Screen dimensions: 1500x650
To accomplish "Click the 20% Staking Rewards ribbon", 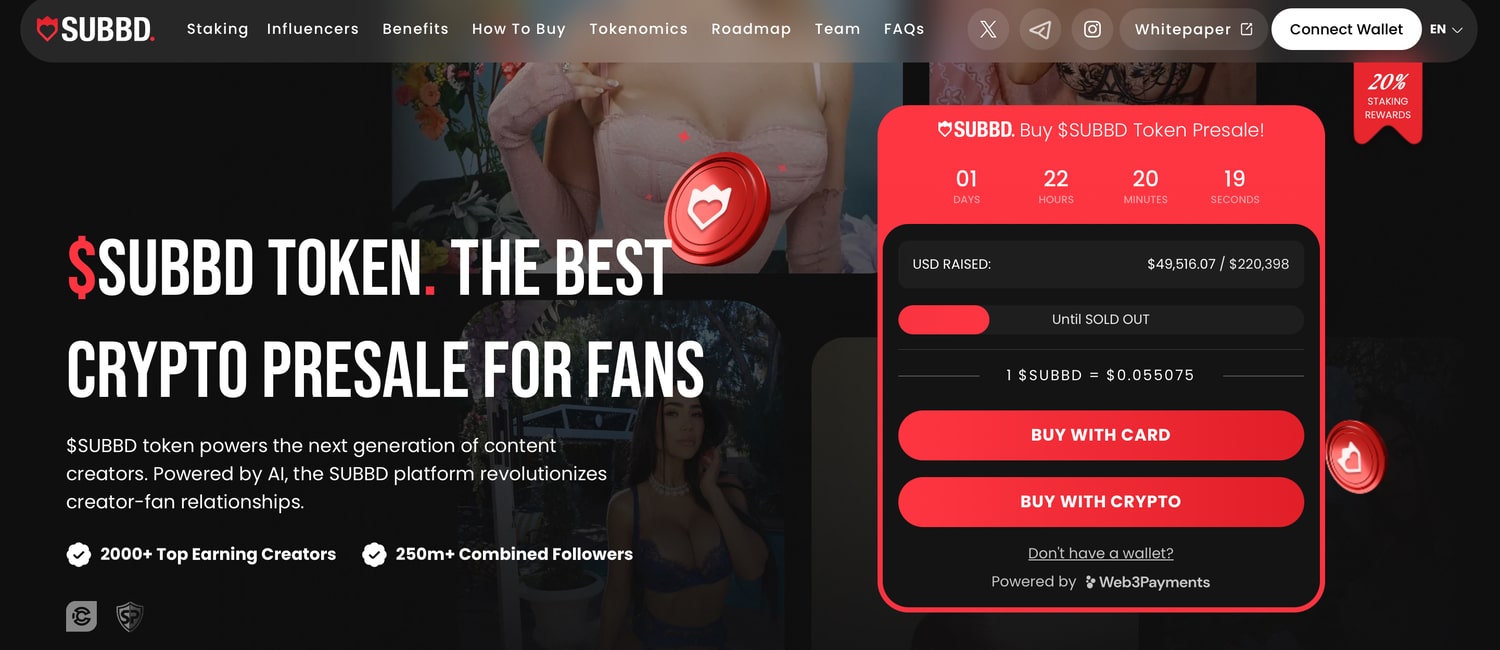I will [1388, 100].
